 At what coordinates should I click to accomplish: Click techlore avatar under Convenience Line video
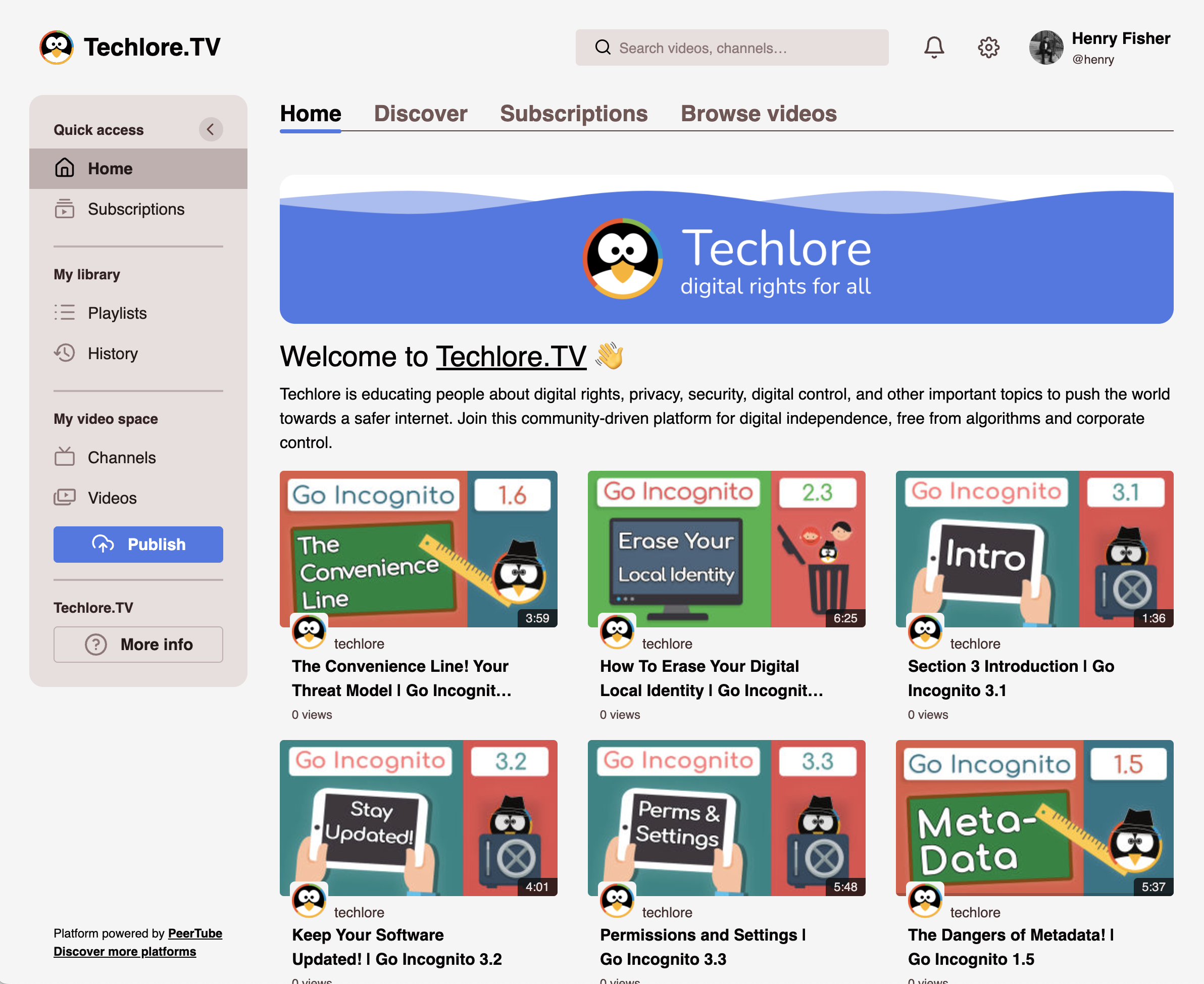tap(309, 631)
